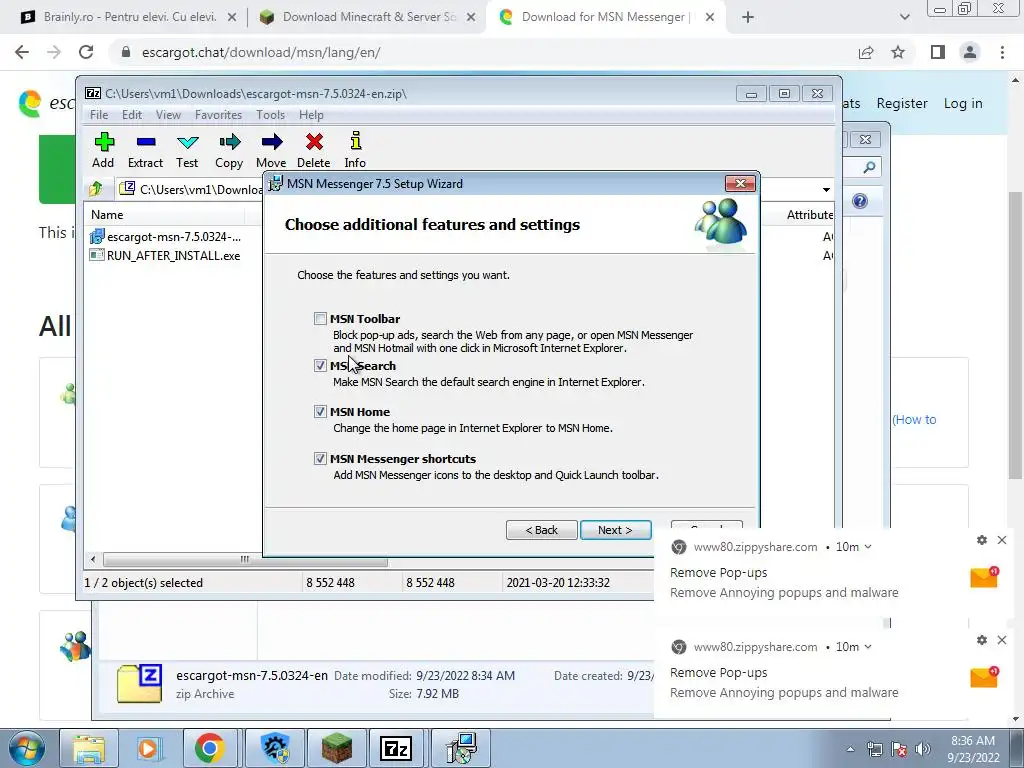The height and width of the screenshot is (768, 1024).
Task: Click the 8:36 AM taskbar clock
Action: (973, 749)
